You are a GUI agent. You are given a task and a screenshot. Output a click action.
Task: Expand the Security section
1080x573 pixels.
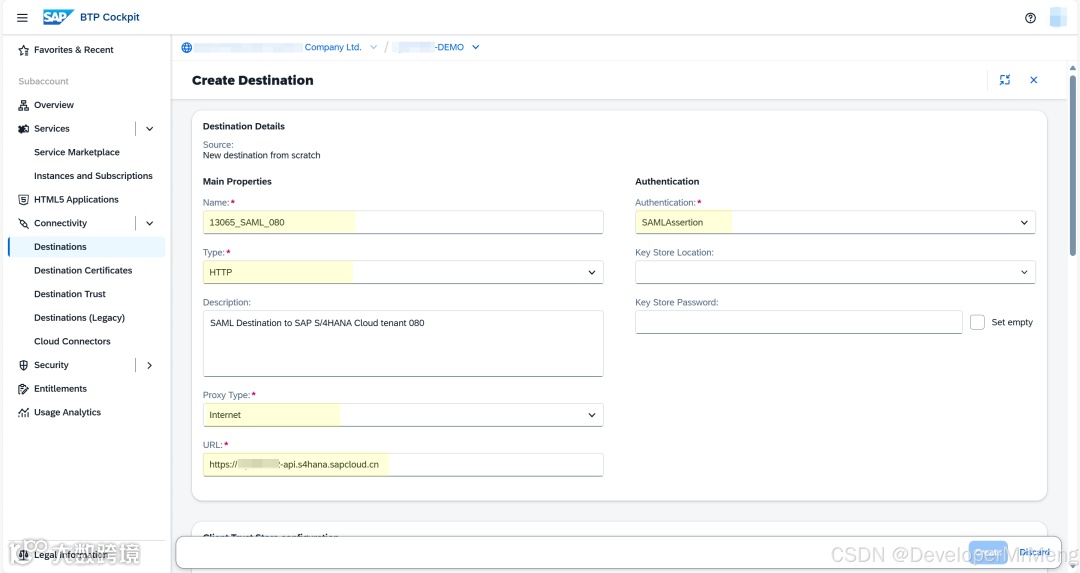(x=150, y=365)
